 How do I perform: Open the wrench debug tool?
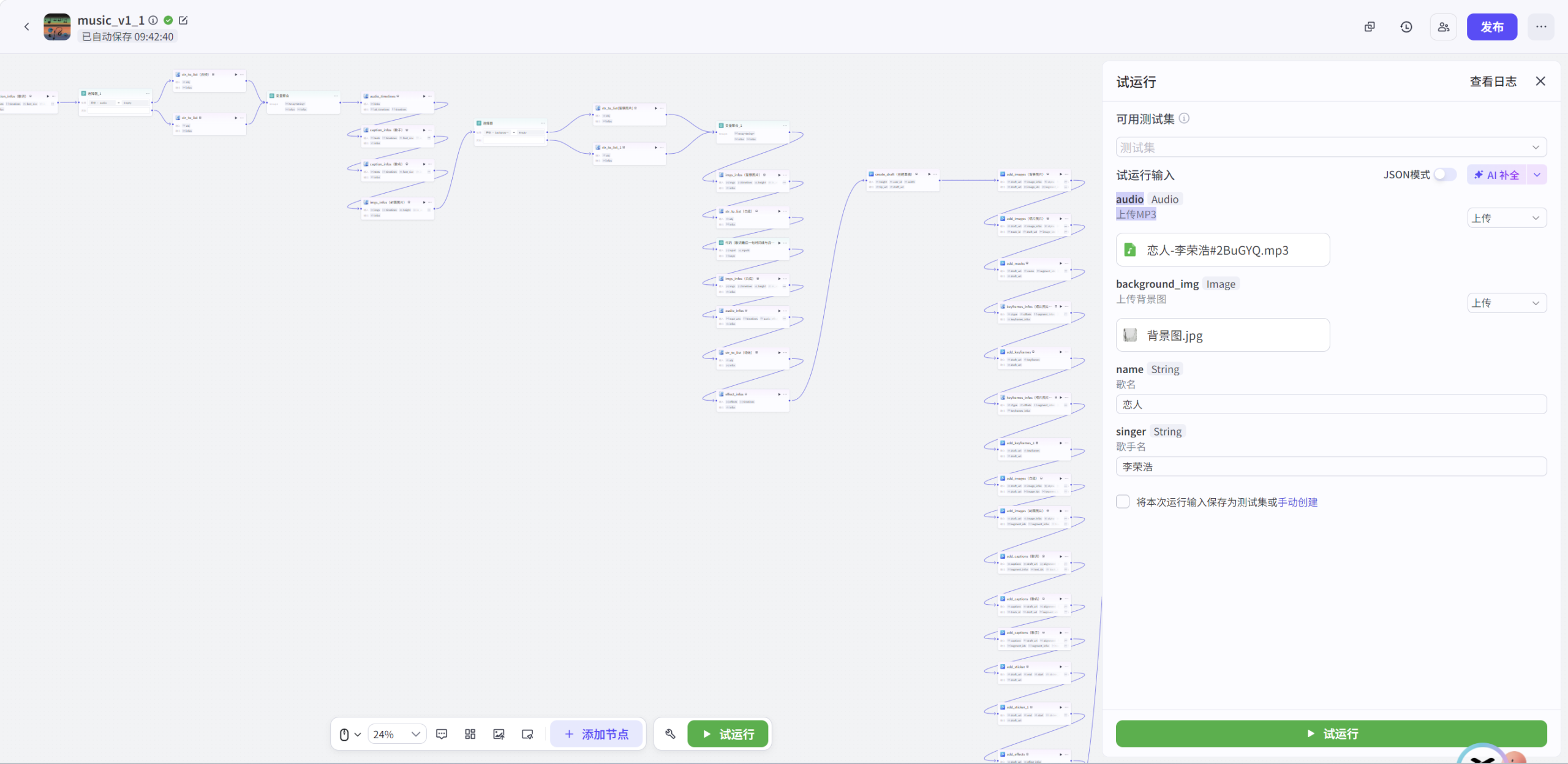[x=670, y=734]
